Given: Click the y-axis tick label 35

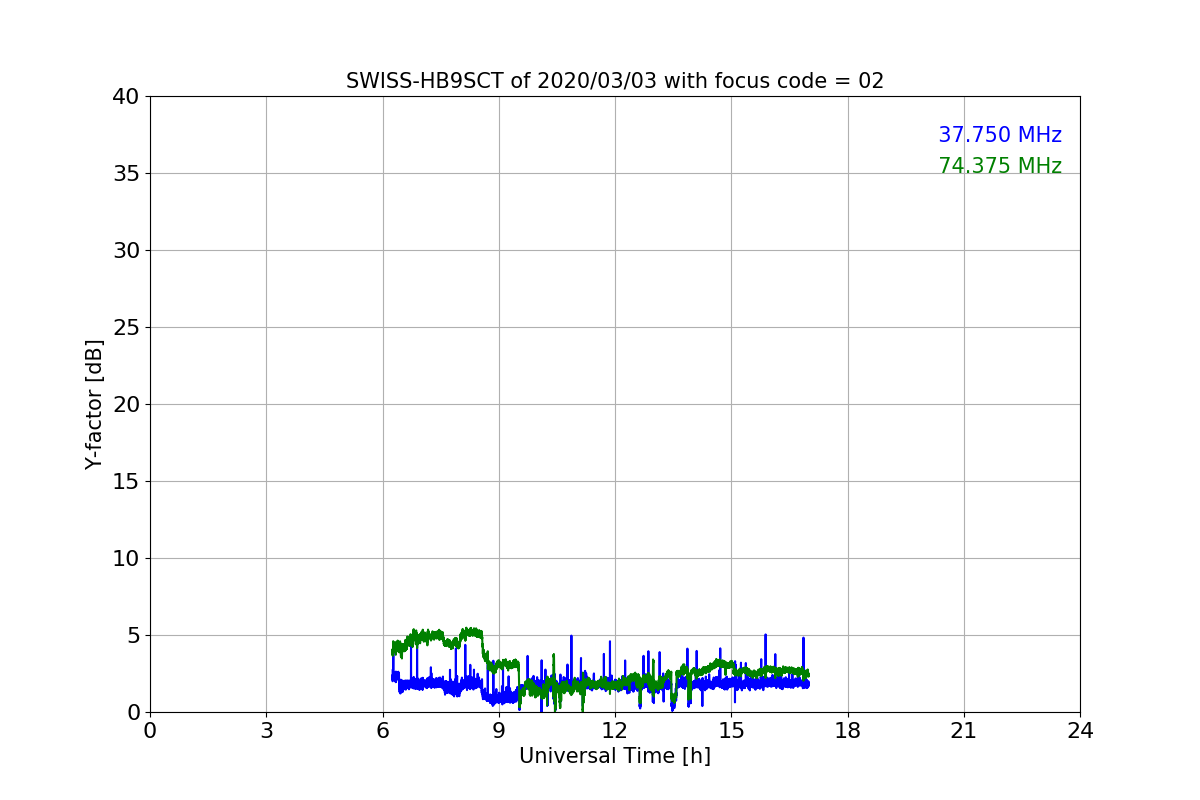Looking at the screenshot, I should 126,174.
